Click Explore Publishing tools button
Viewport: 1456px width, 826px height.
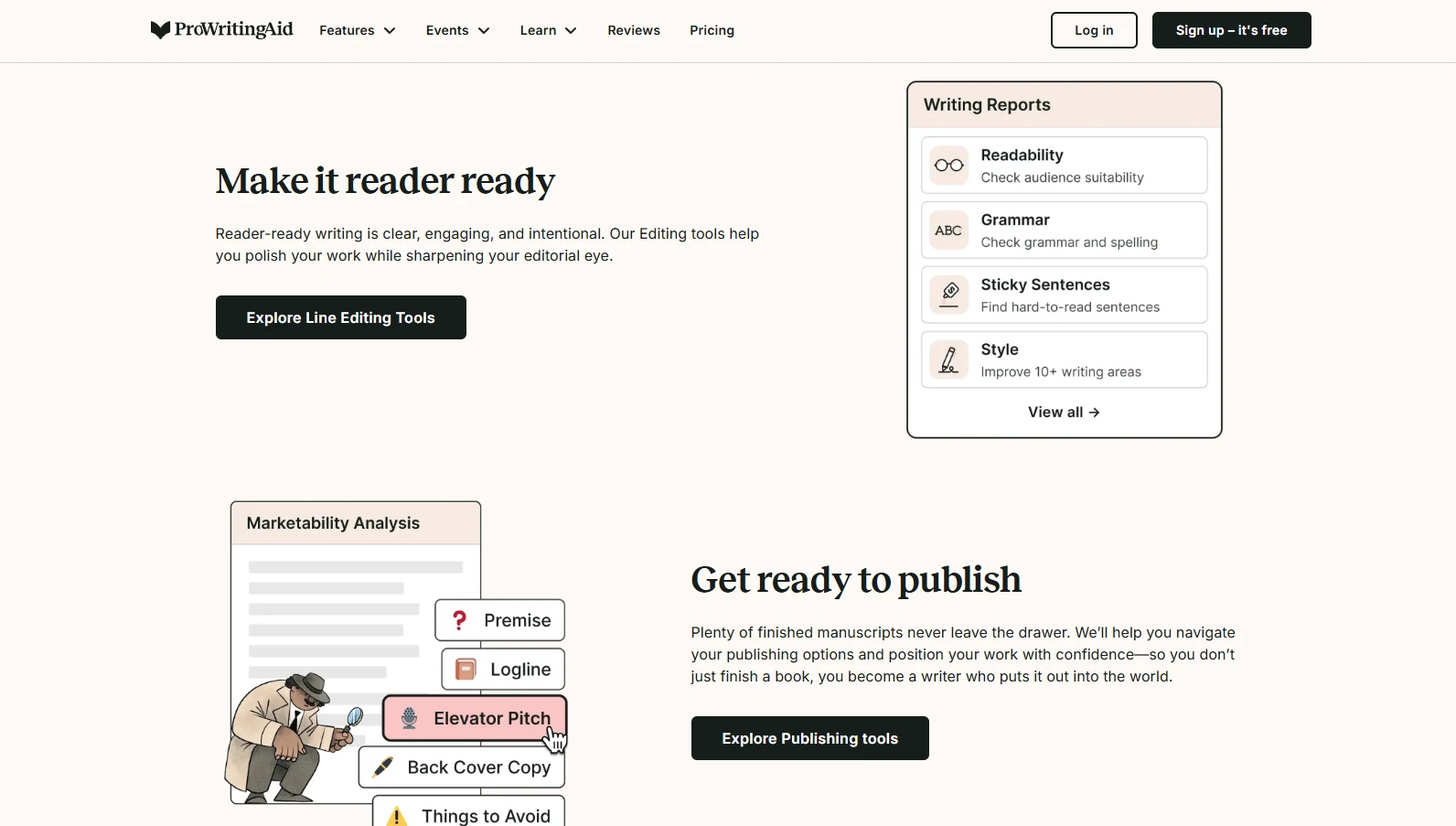[x=810, y=738]
